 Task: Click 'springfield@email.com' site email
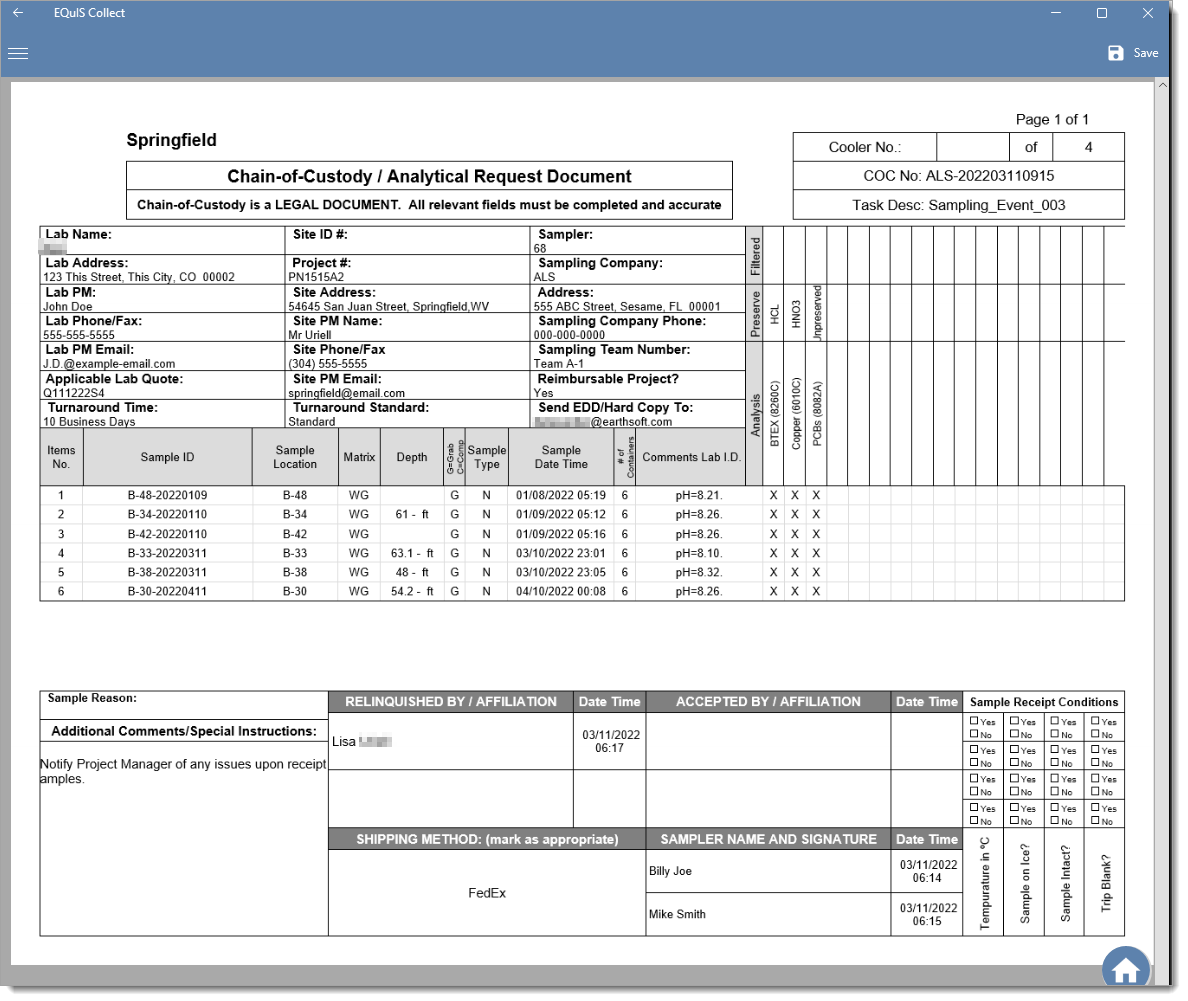coord(346,393)
